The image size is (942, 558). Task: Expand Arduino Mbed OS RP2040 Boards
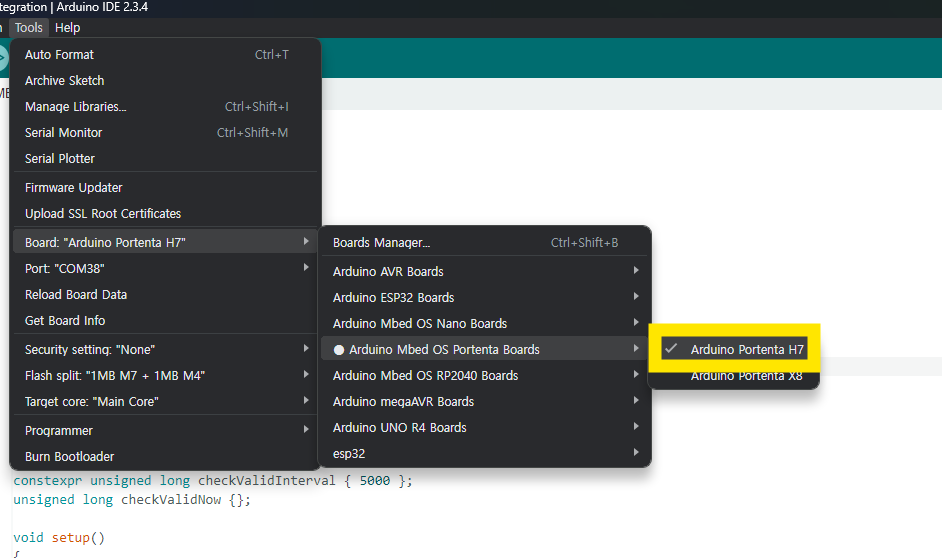click(x=484, y=375)
